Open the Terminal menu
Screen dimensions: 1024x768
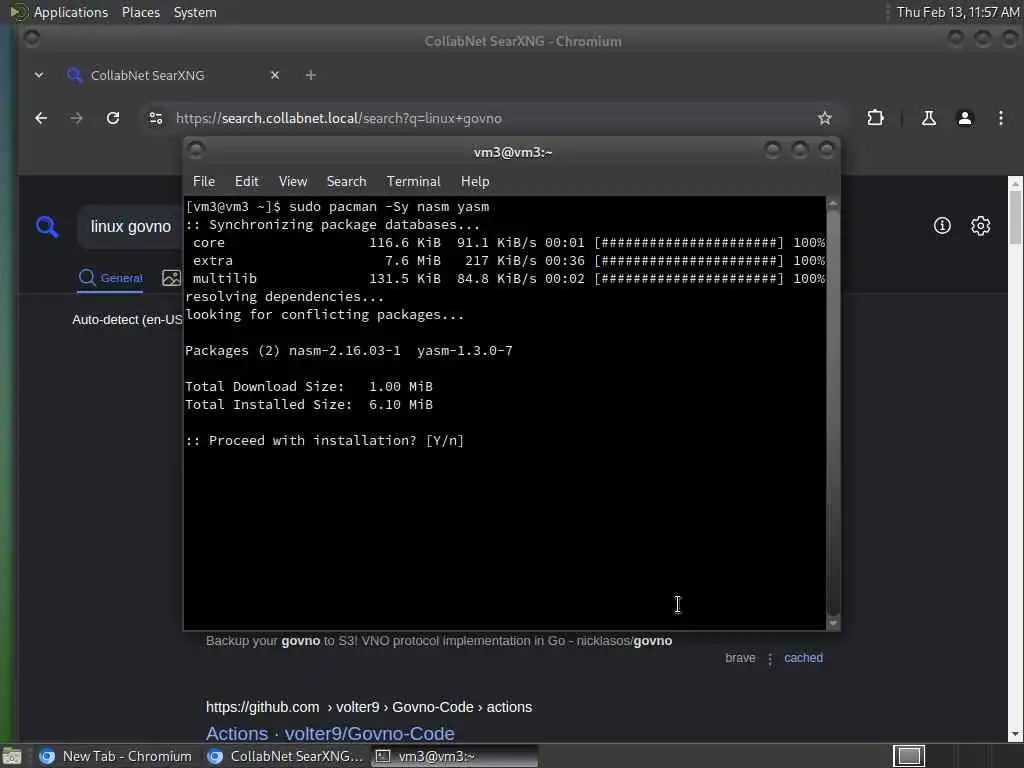[x=413, y=182]
